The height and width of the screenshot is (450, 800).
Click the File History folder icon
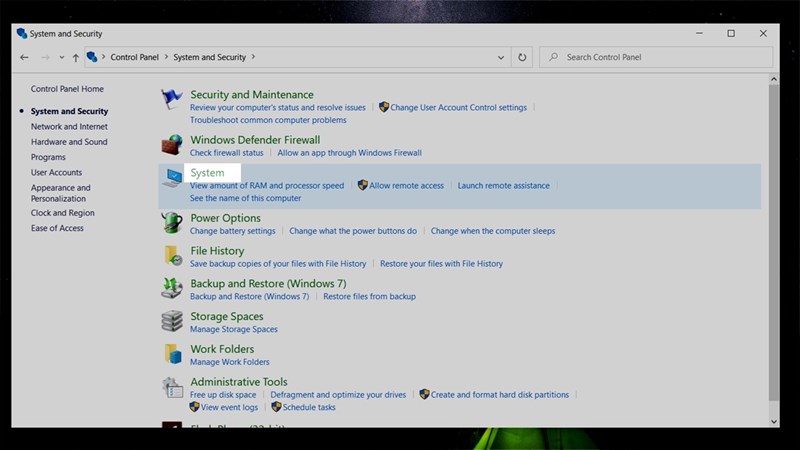pyautogui.click(x=173, y=255)
